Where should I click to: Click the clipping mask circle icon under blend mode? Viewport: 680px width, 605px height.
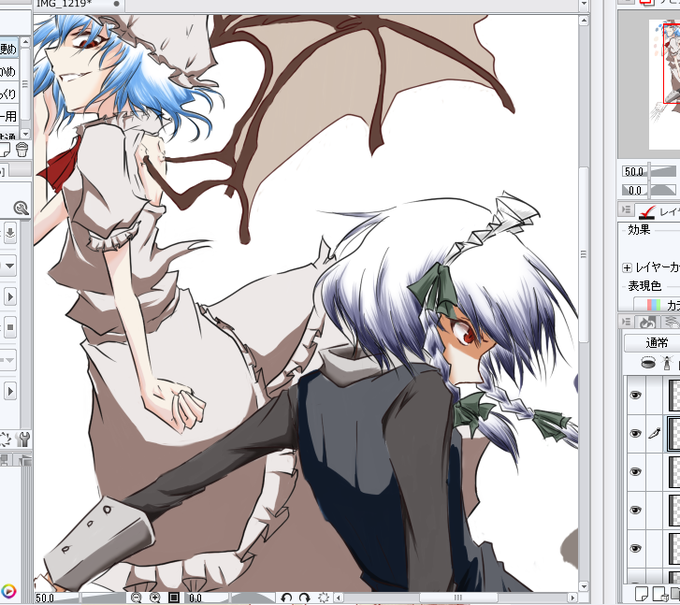pyautogui.click(x=648, y=363)
